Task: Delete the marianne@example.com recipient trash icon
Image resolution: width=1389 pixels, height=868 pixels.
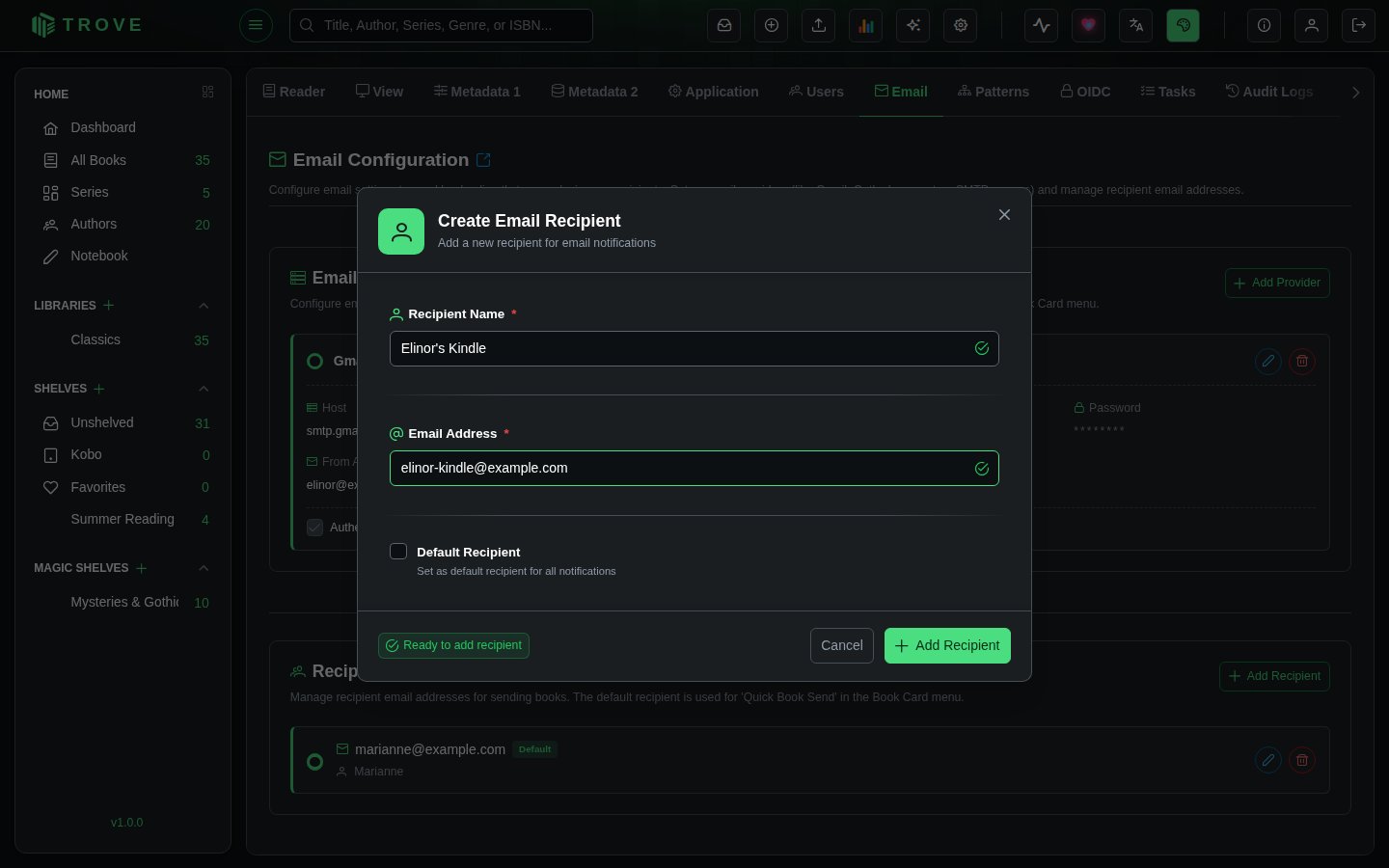Action: (x=1302, y=760)
